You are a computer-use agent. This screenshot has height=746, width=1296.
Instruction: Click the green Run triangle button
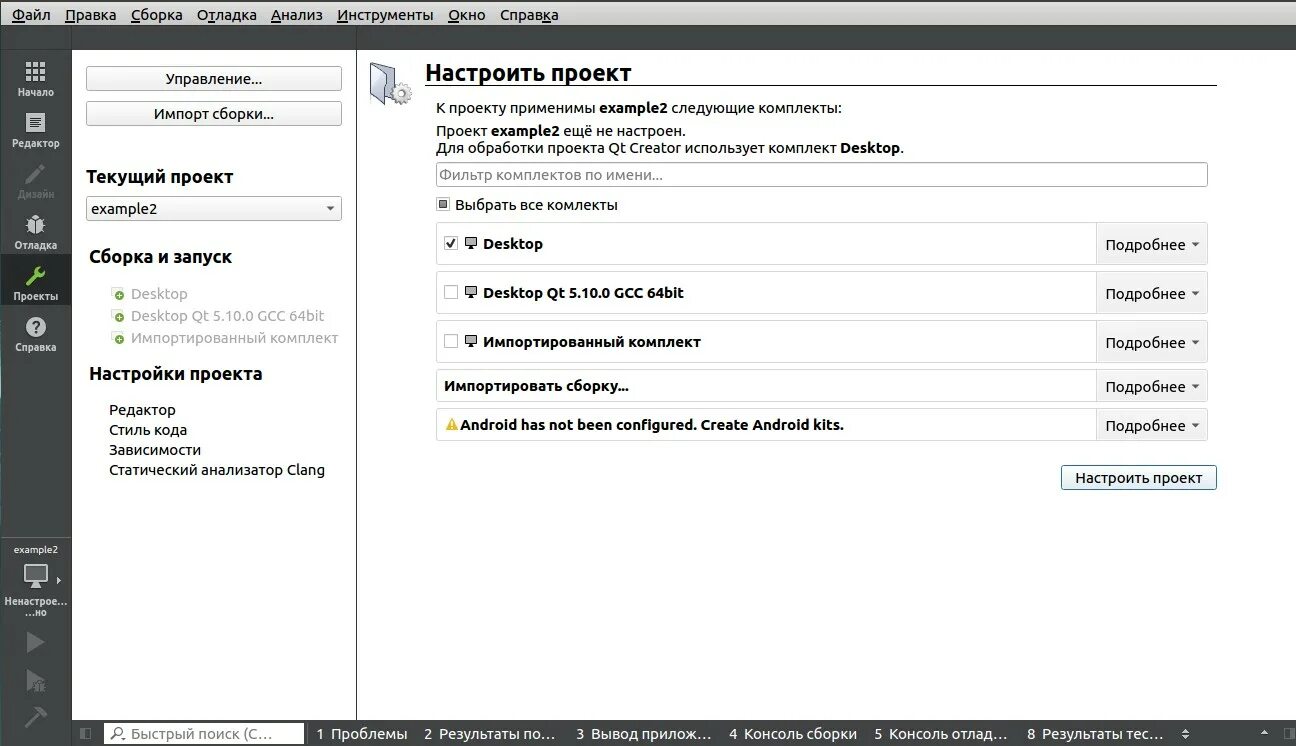click(x=35, y=642)
